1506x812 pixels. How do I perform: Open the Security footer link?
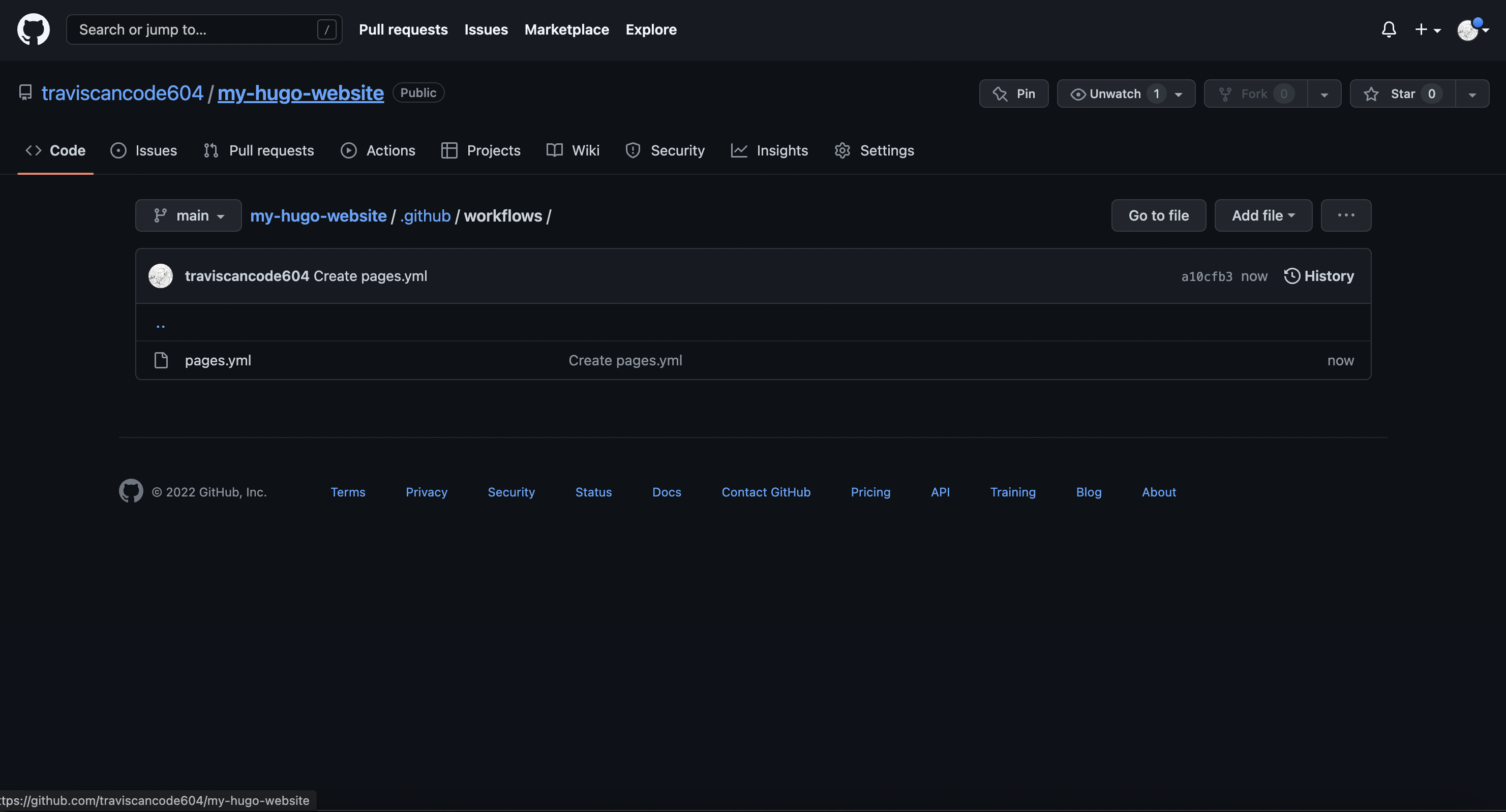[511, 492]
